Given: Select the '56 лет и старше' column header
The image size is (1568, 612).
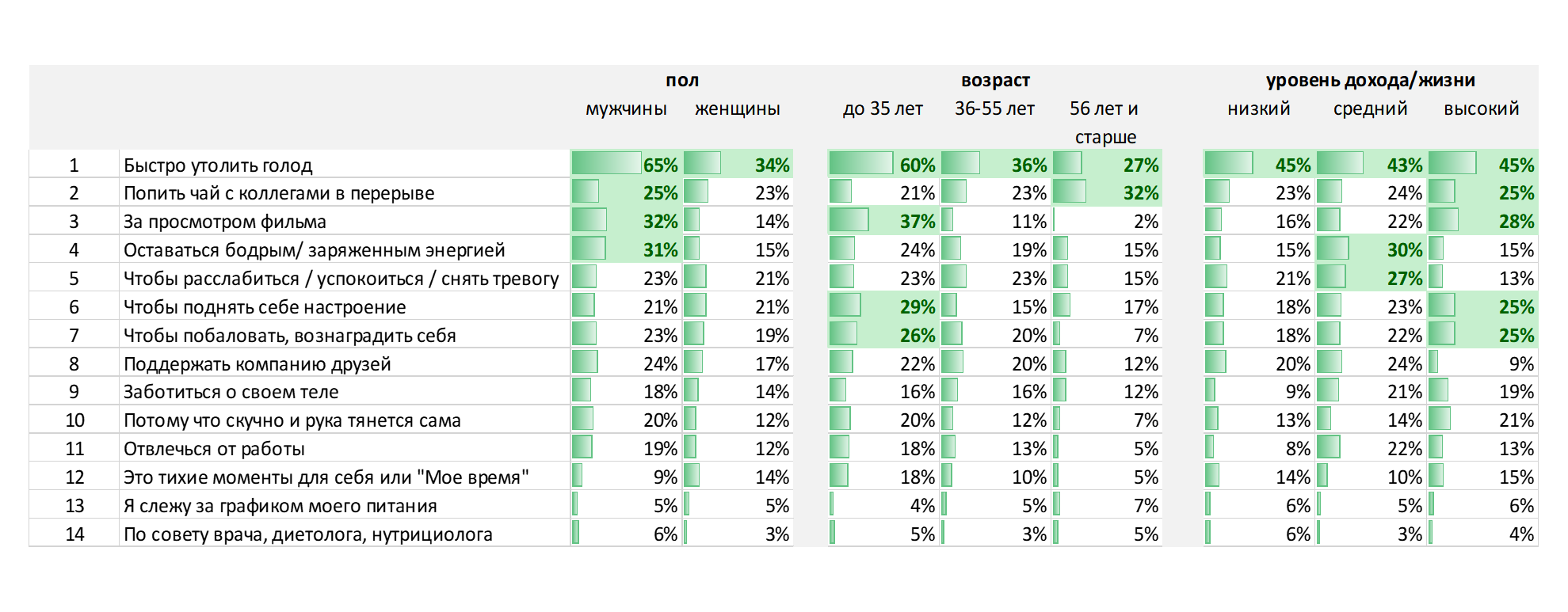Looking at the screenshot, I should tap(1104, 122).
